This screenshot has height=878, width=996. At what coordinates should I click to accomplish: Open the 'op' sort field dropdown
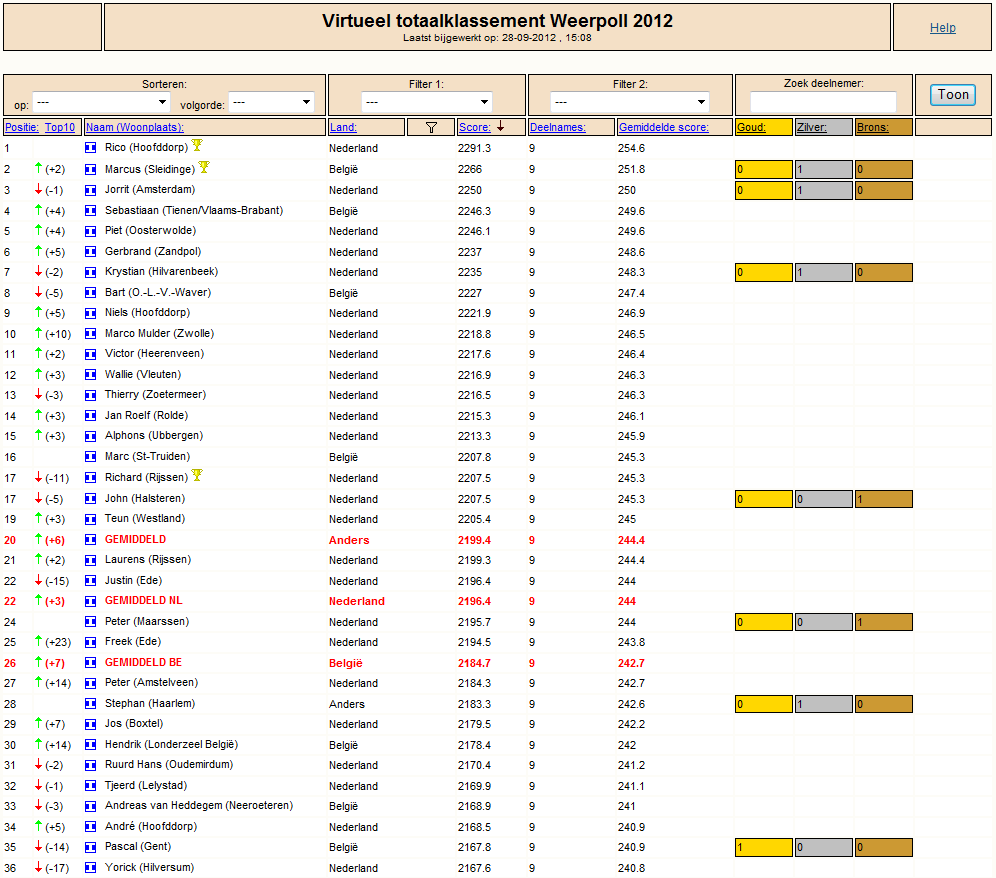tap(102, 102)
